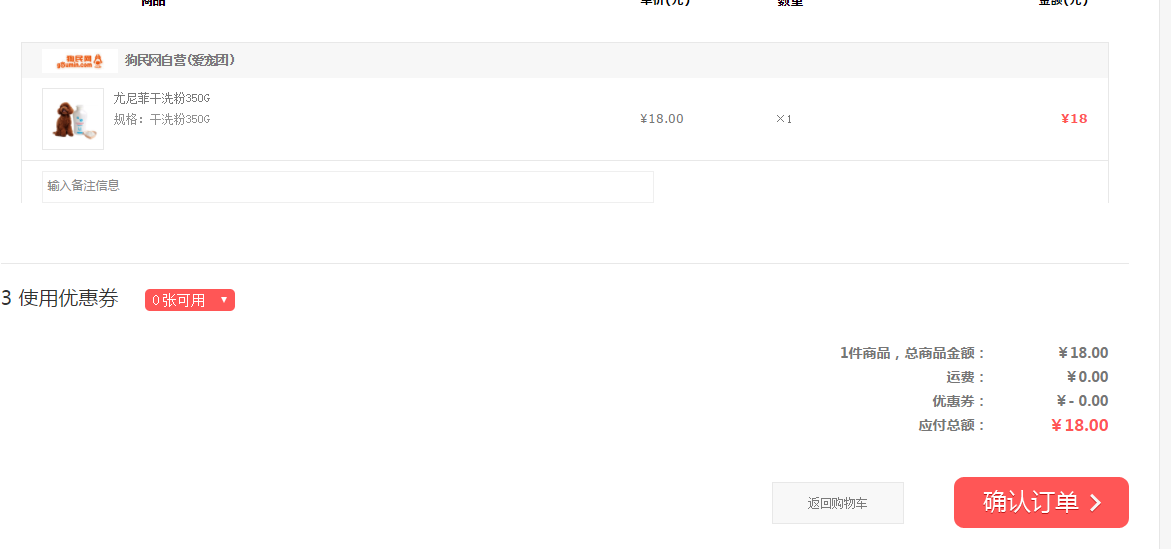Click the ×1 quantity value
Screen dimensions: 1171x549
(x=783, y=119)
